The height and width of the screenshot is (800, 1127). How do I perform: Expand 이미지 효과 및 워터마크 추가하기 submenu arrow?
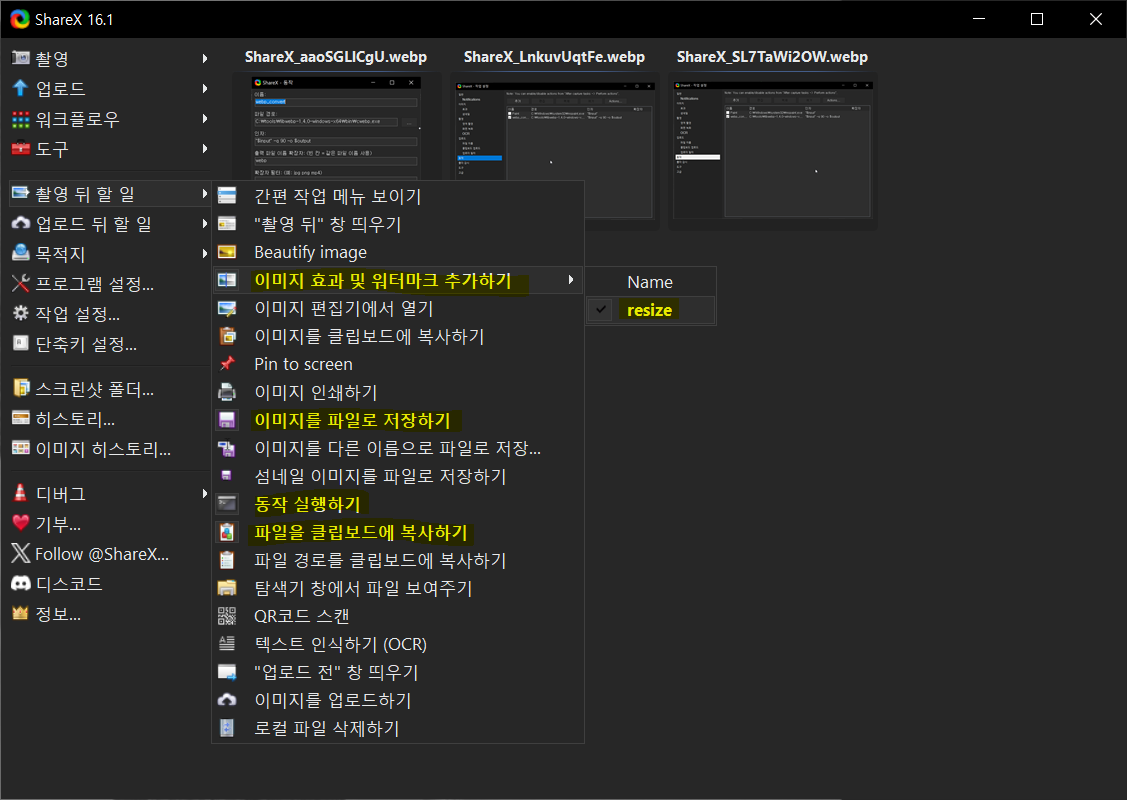571,280
